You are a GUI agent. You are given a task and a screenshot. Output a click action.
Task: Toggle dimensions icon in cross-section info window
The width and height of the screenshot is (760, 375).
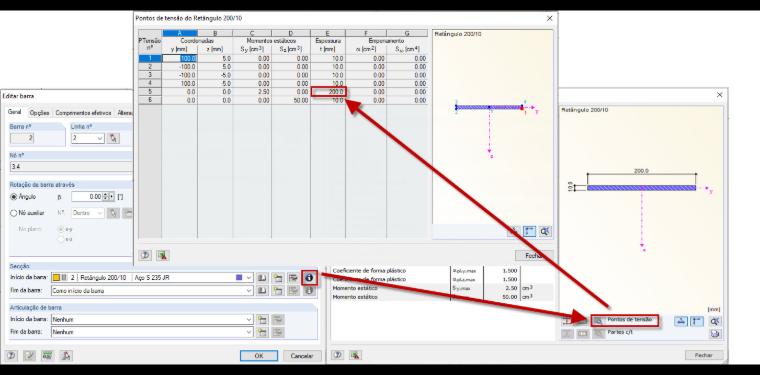pyautogui.click(x=697, y=321)
